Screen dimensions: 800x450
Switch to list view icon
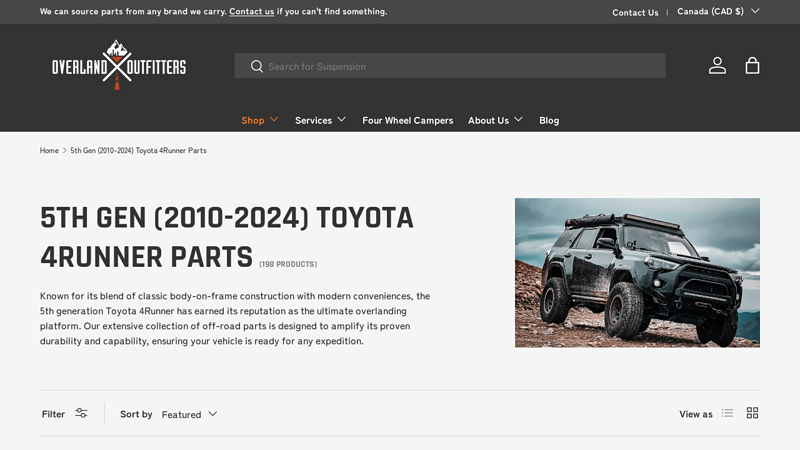click(727, 413)
